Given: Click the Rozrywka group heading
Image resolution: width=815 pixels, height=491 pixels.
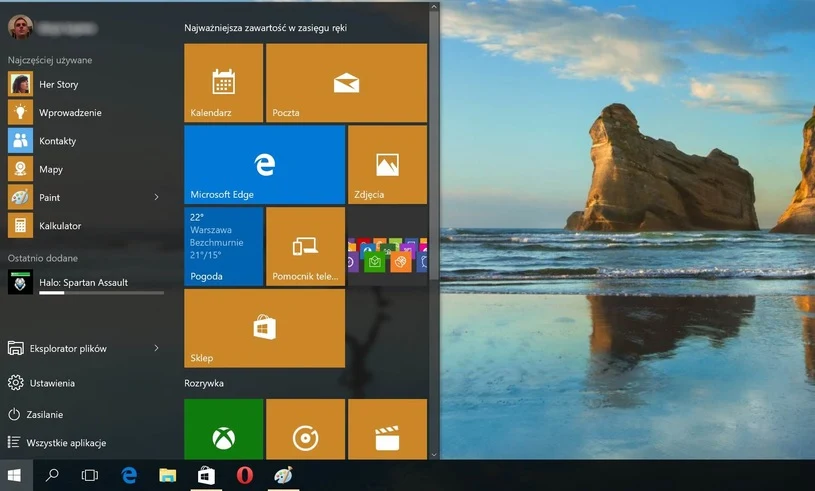Looking at the screenshot, I should [204, 383].
